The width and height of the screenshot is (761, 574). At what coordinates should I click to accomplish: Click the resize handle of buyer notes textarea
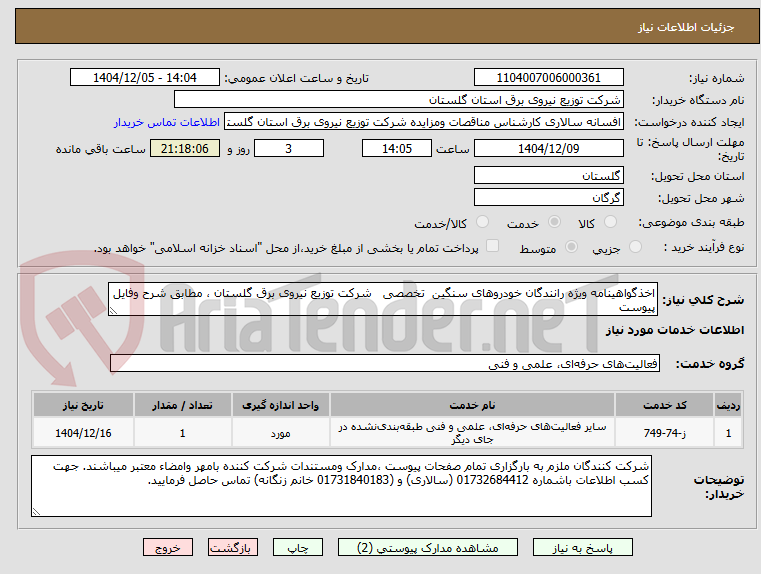[36, 511]
